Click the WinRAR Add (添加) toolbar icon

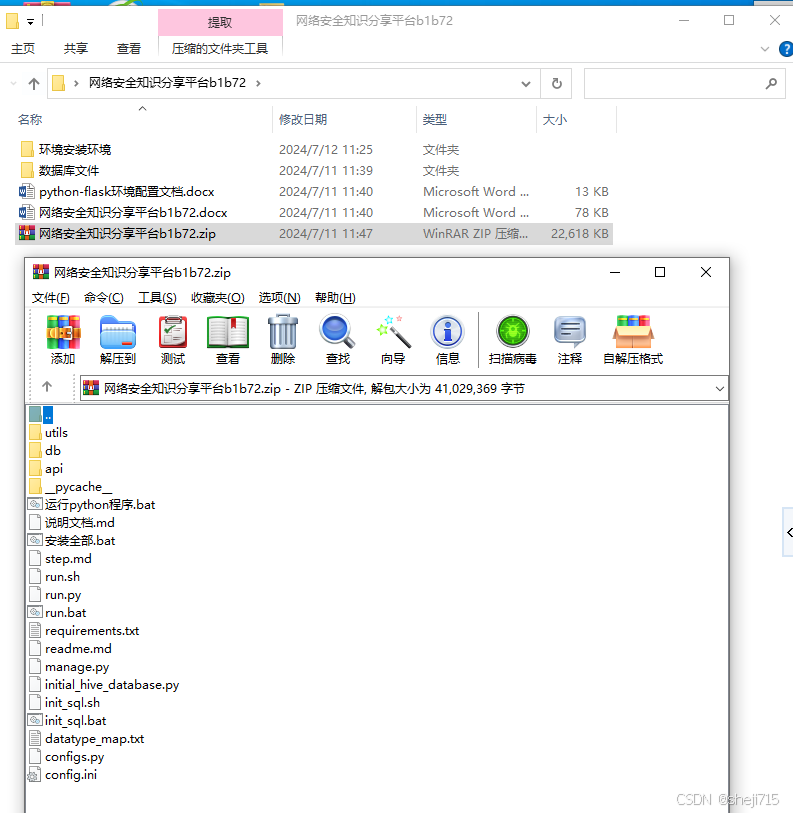point(63,340)
